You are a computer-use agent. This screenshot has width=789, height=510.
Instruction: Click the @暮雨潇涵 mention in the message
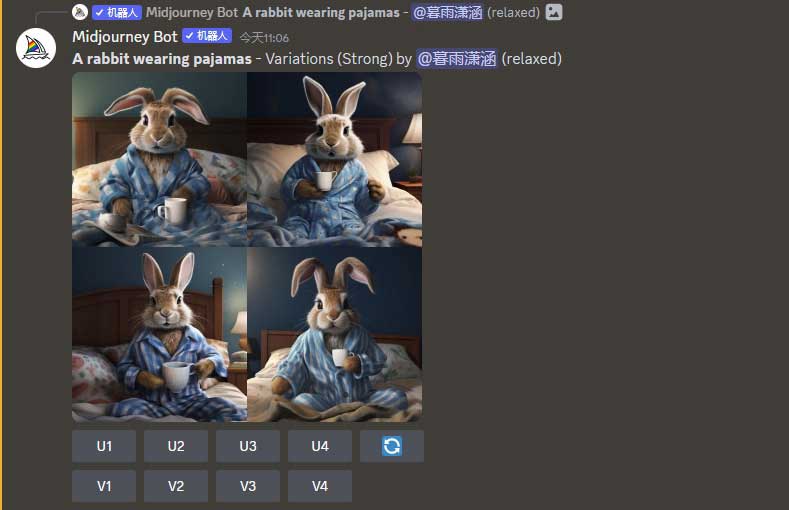coord(456,59)
